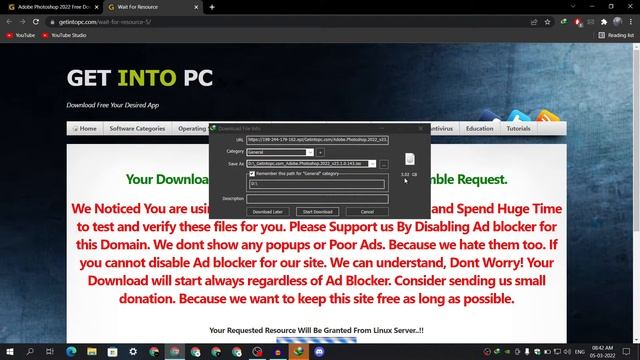Open Chrome three-dot menu
The image size is (640, 360).
631,22
